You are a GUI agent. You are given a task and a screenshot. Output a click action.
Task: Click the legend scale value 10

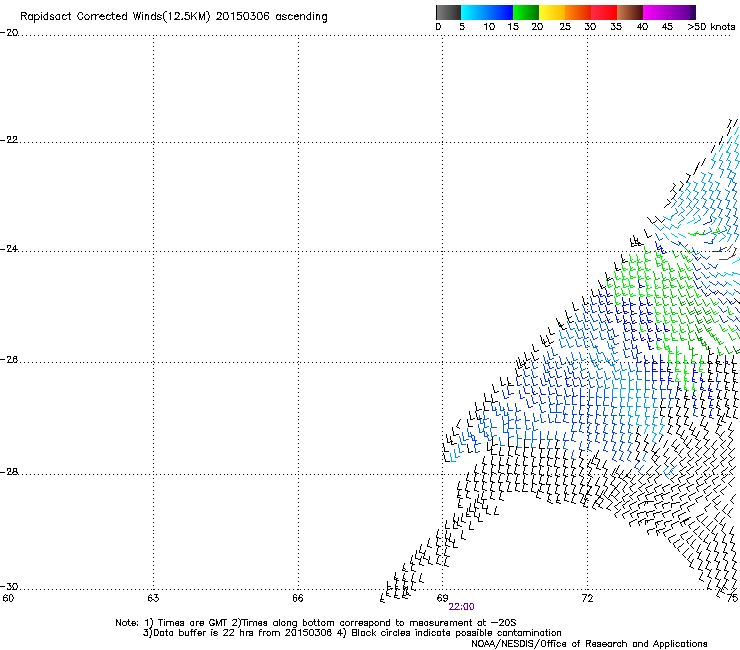point(489,27)
